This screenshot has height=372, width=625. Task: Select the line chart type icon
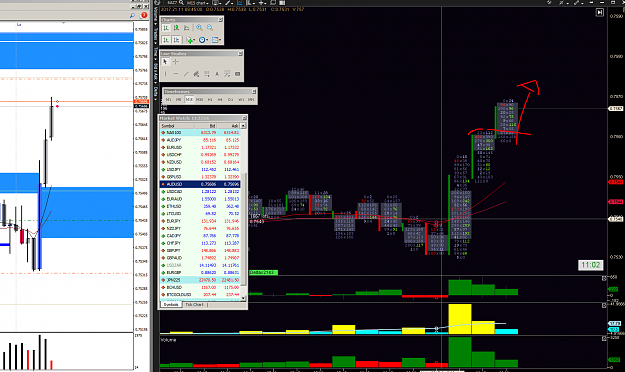(187, 28)
